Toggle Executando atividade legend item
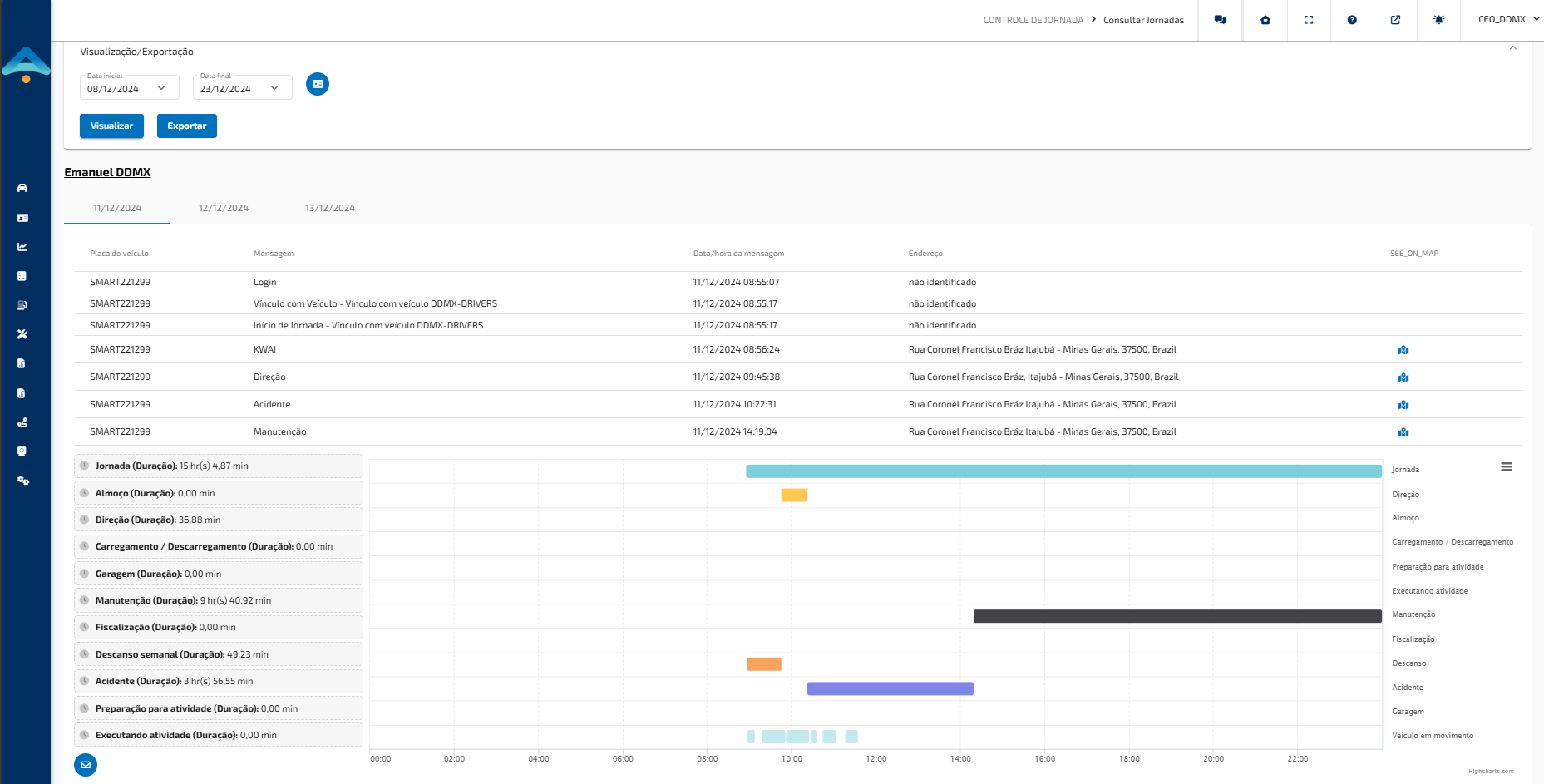Image resolution: width=1544 pixels, height=784 pixels. click(1430, 591)
